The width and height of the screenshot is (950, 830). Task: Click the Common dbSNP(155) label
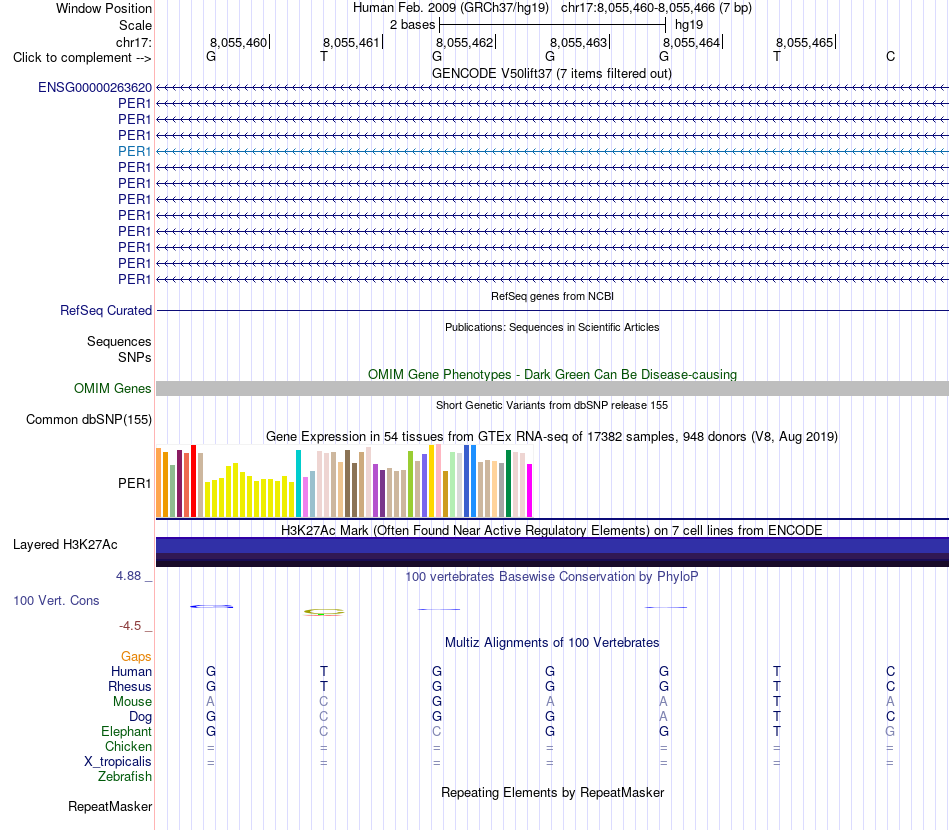click(88, 419)
